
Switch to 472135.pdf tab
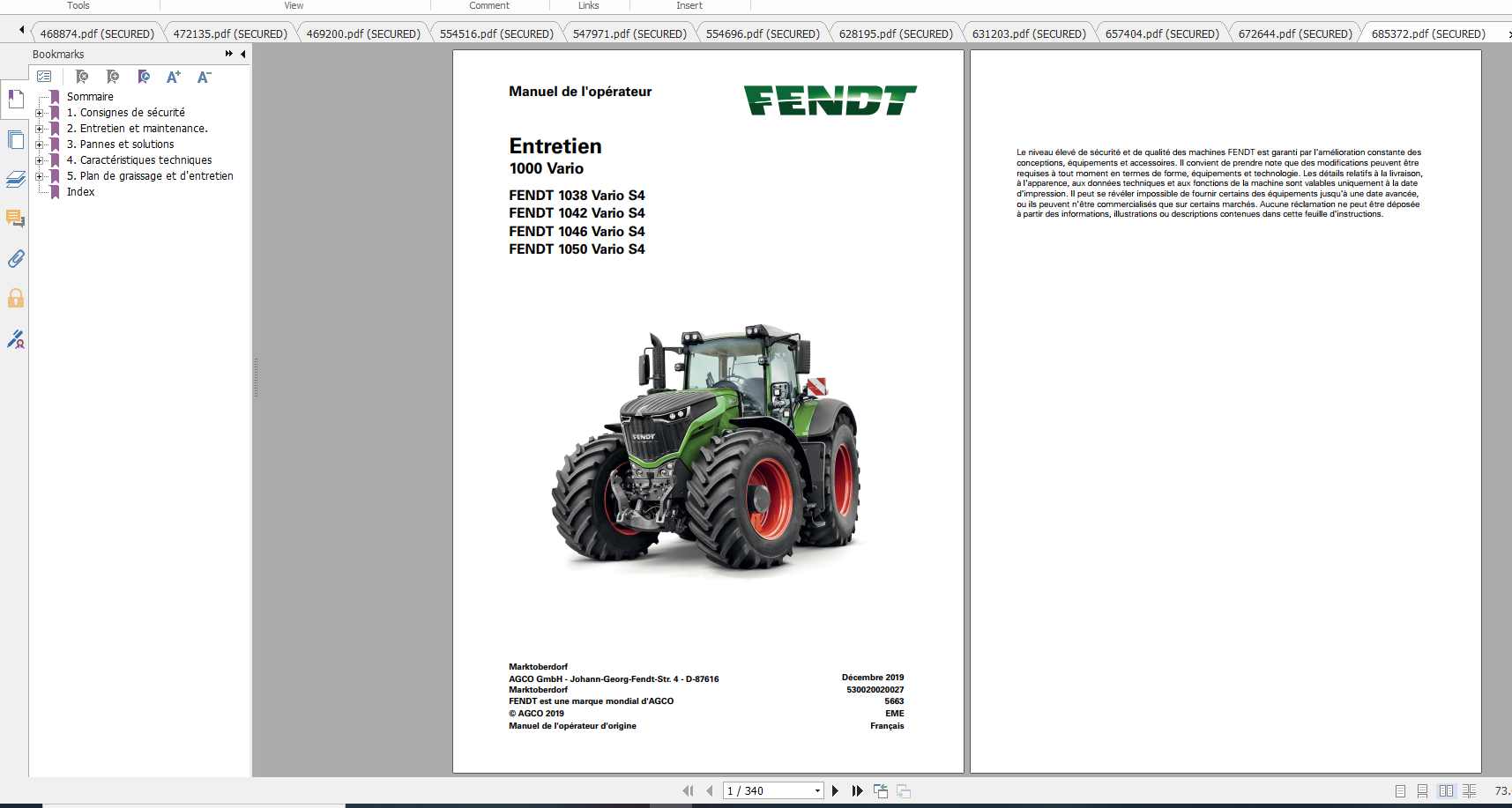click(230, 33)
